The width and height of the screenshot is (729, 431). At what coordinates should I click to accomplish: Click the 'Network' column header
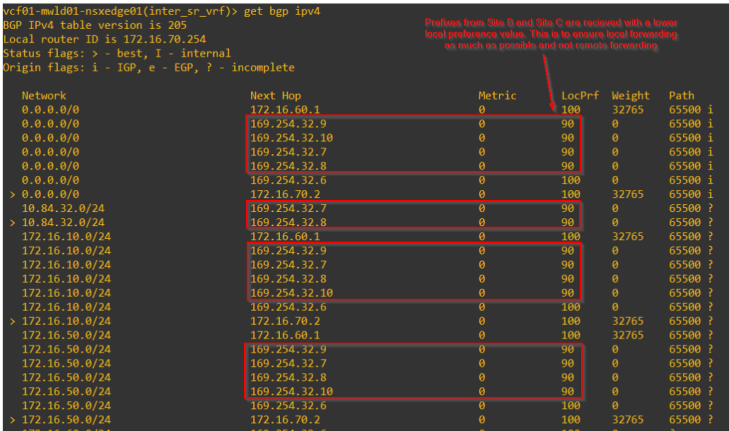point(44,95)
